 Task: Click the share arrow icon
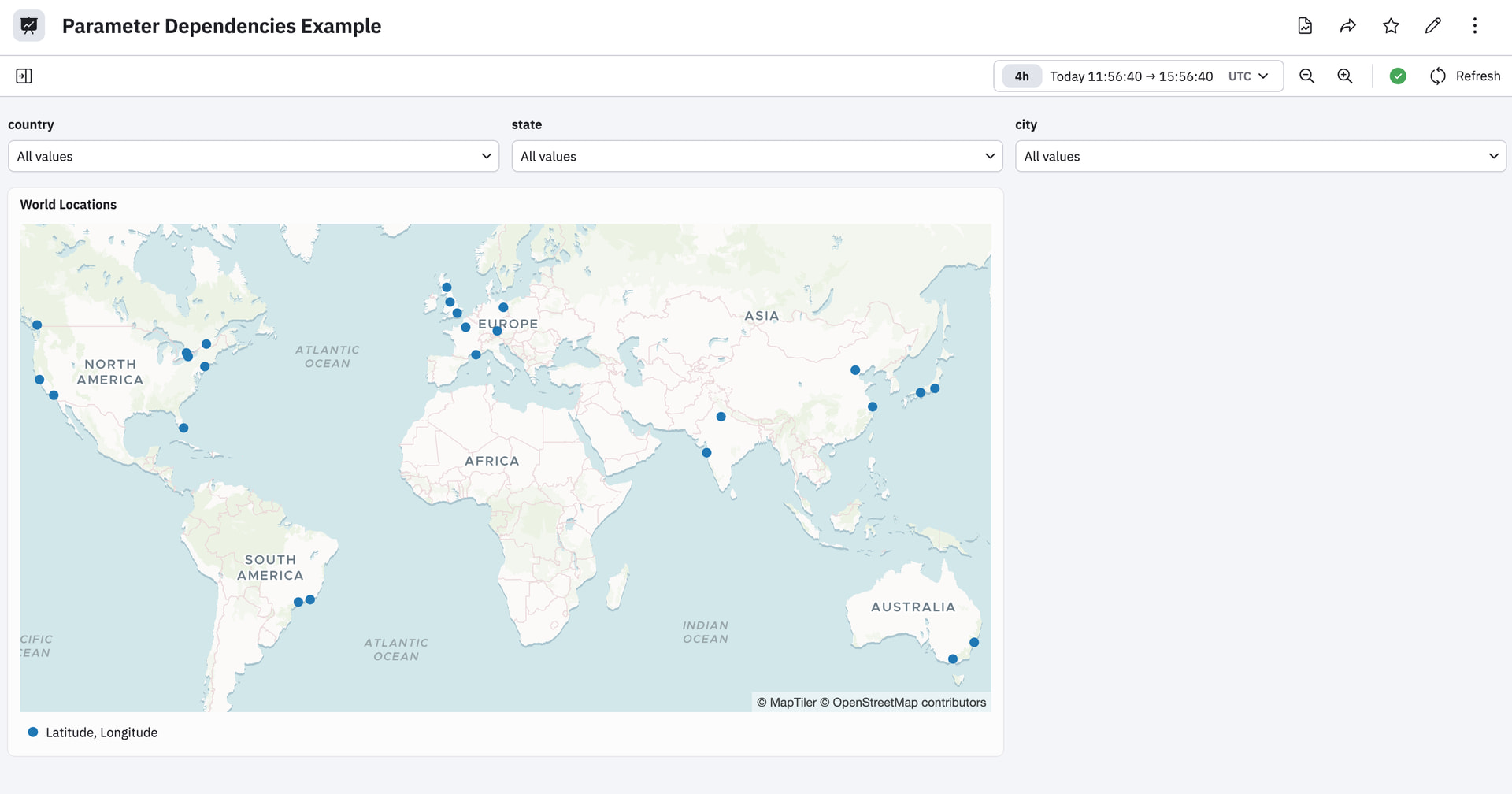[1347, 26]
